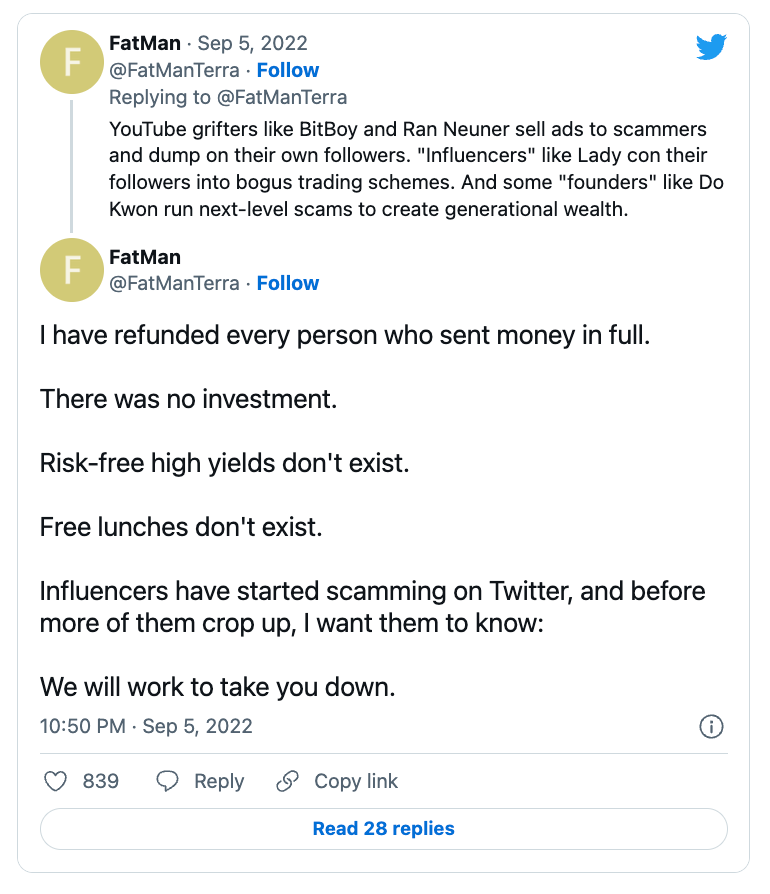Open the Sep 5, 2022 date on parent tweet
Image resolution: width=770 pixels, height=894 pixels.
pyautogui.click(x=252, y=43)
